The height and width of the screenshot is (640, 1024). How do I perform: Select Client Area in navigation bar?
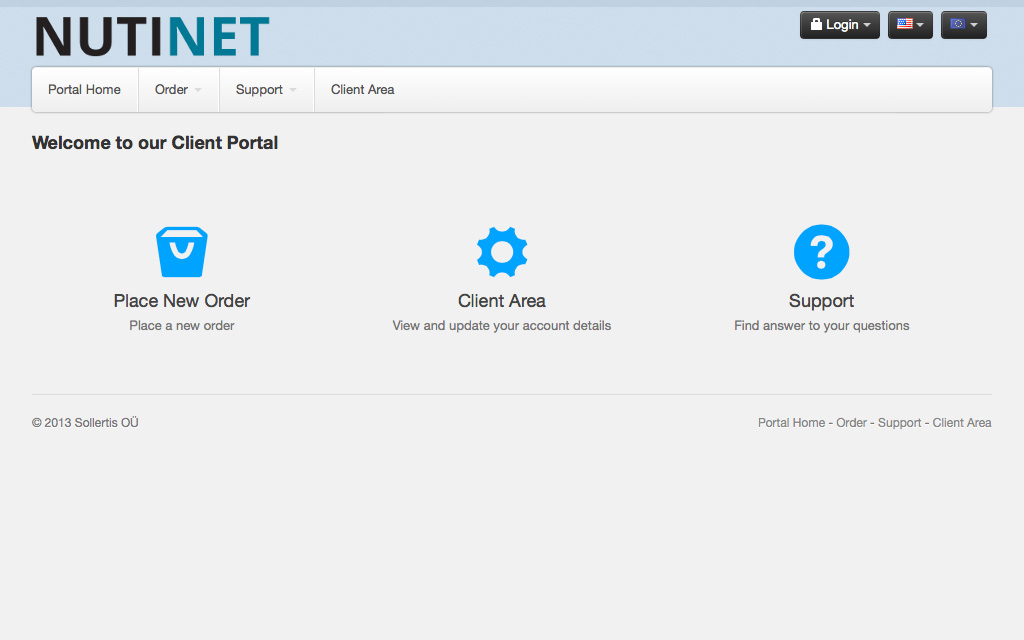point(362,90)
